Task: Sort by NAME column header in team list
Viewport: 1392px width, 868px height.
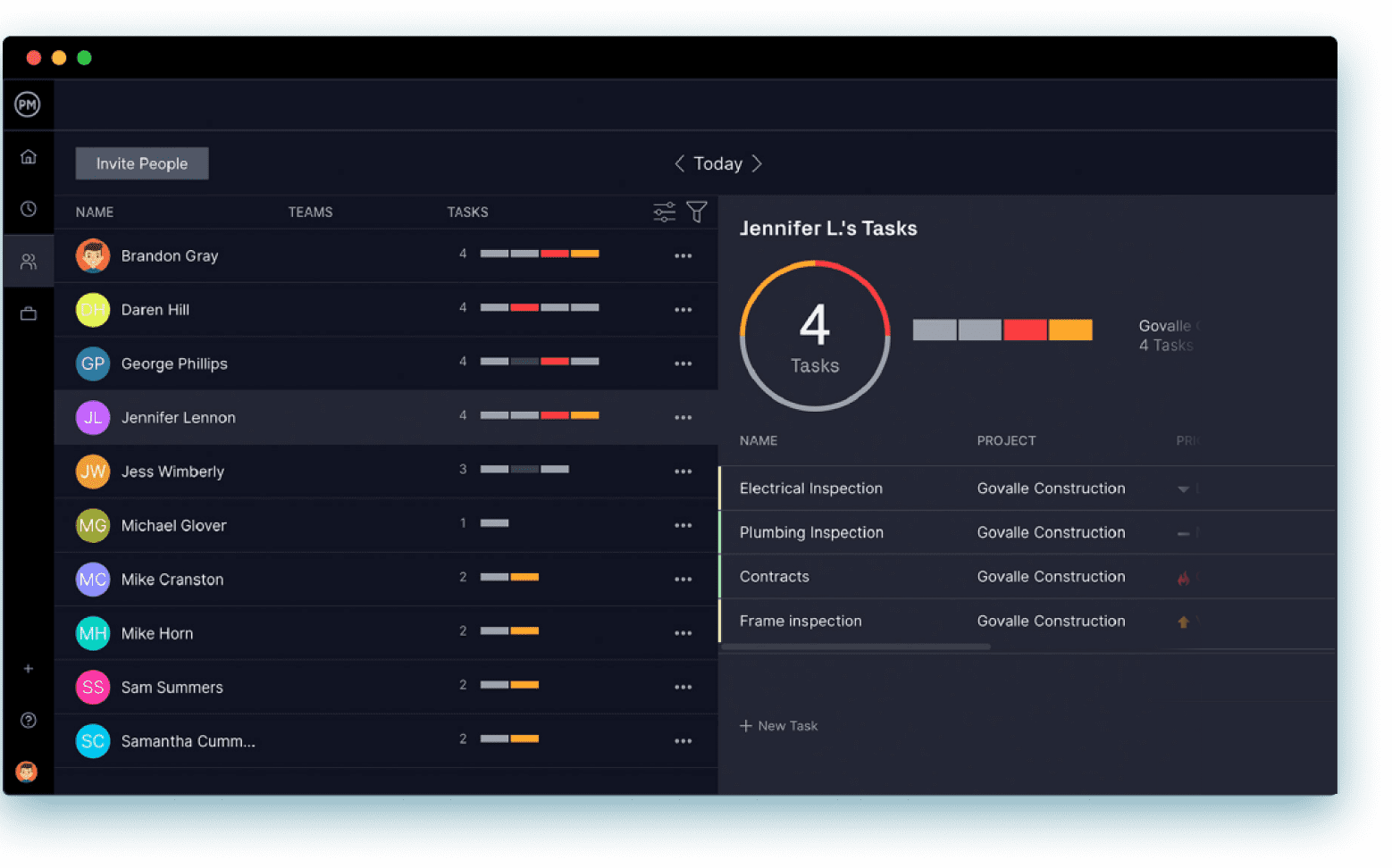Action: 95,213
